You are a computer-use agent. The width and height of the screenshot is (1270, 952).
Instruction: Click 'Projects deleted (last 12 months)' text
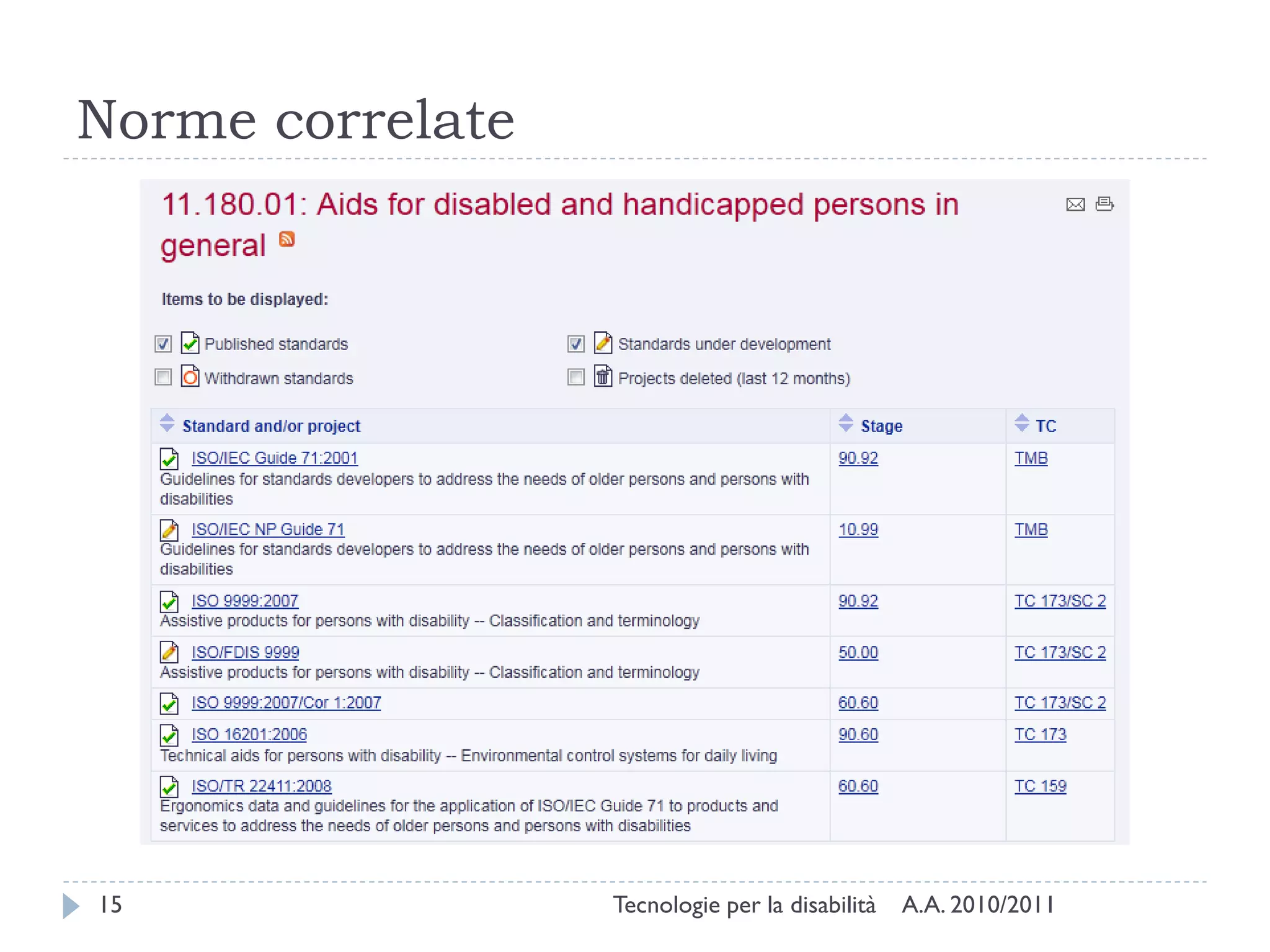click(734, 378)
